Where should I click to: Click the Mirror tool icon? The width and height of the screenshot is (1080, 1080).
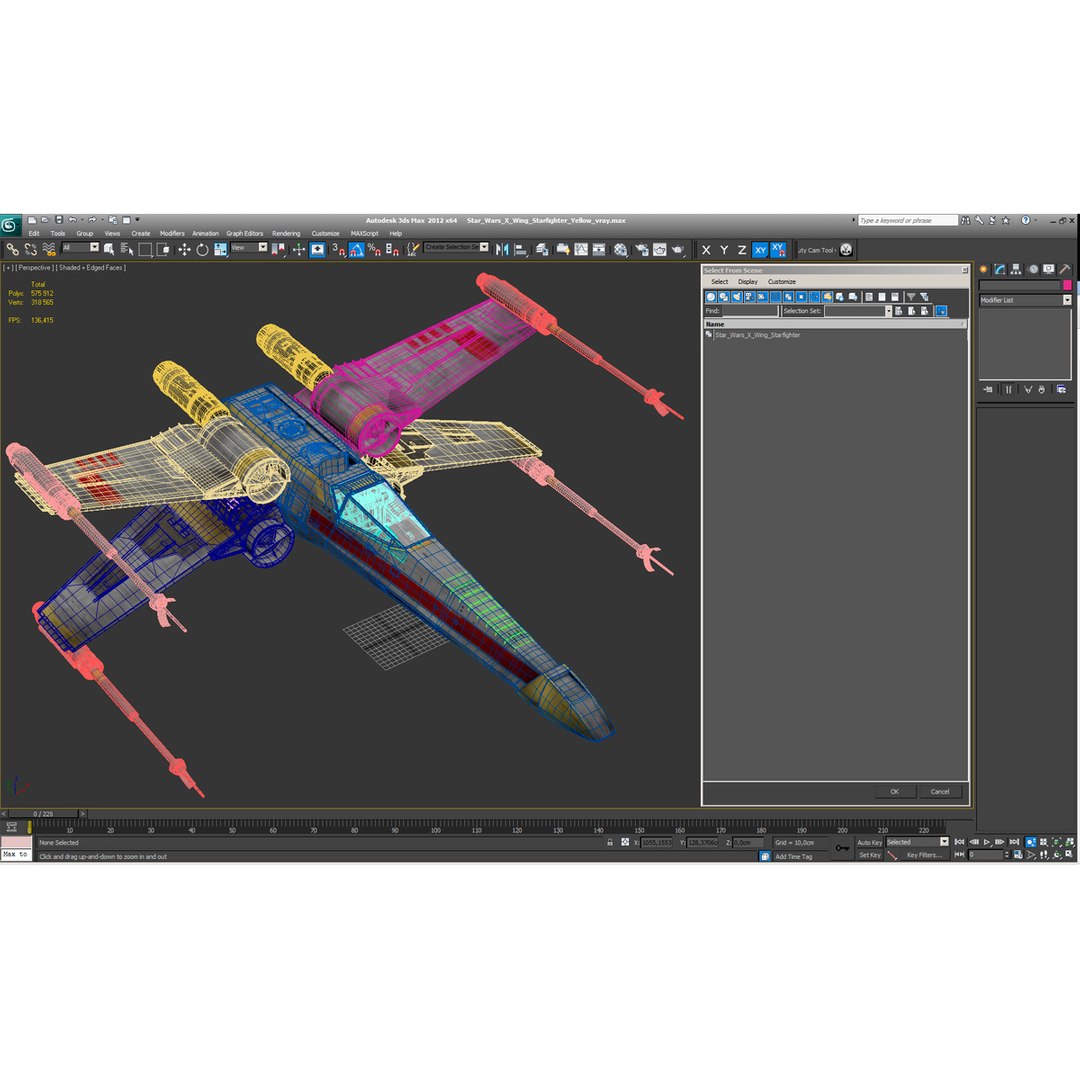(502, 249)
